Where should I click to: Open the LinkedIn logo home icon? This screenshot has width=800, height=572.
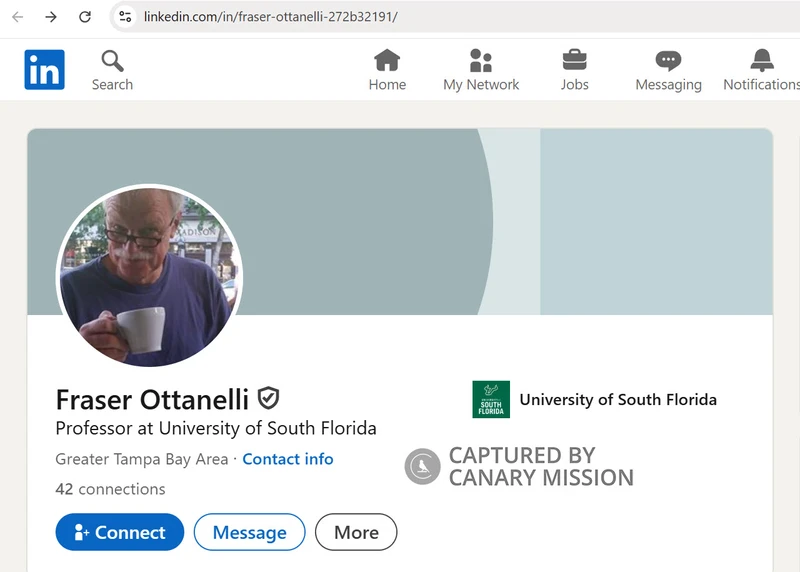[44, 69]
